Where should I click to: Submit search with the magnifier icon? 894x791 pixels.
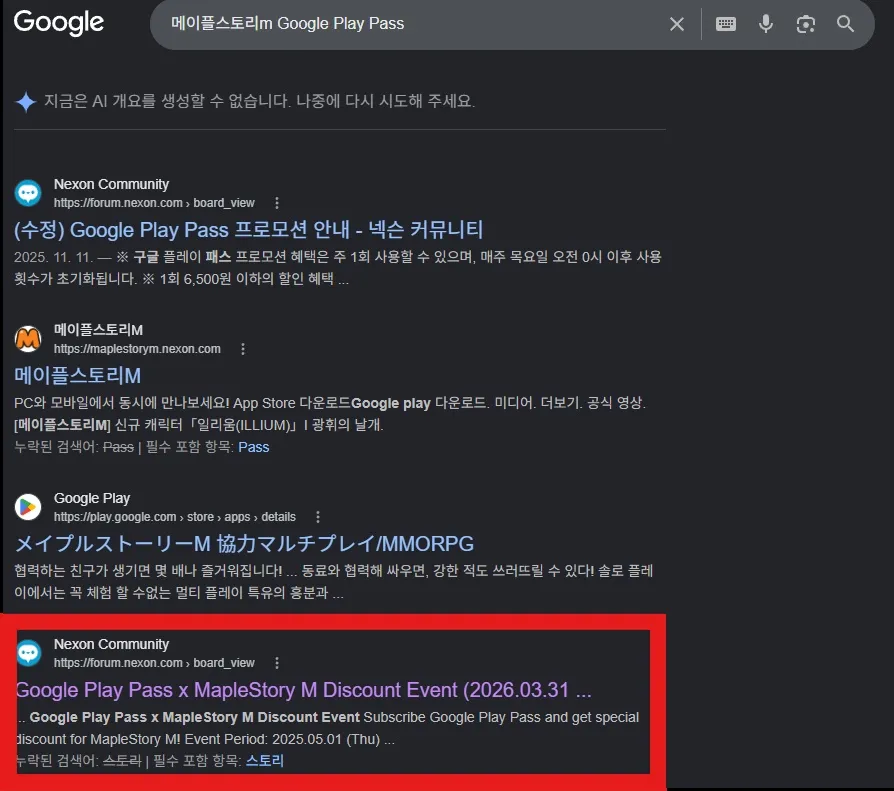coord(845,24)
